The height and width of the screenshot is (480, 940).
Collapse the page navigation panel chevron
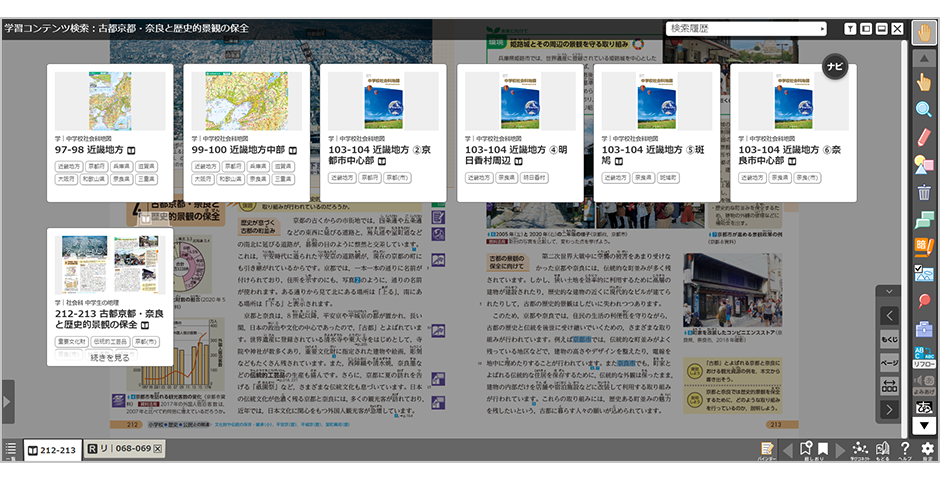(x=889, y=292)
